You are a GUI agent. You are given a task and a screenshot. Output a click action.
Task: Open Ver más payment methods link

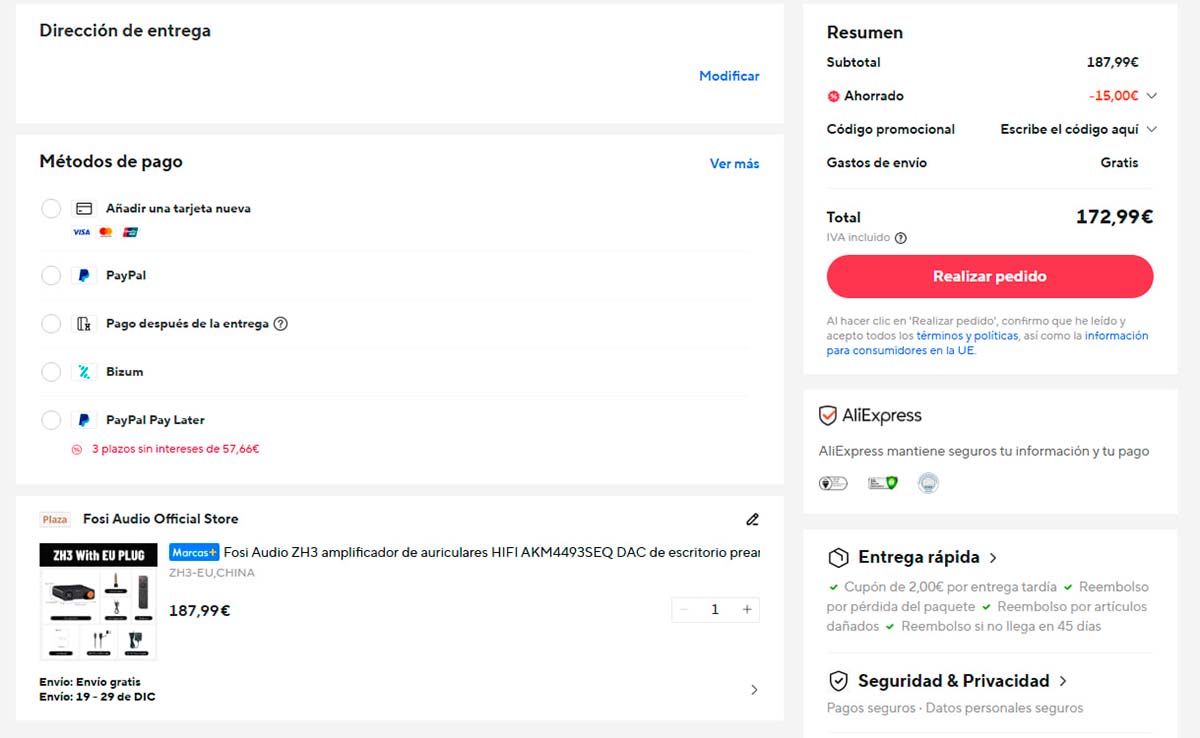coord(734,163)
